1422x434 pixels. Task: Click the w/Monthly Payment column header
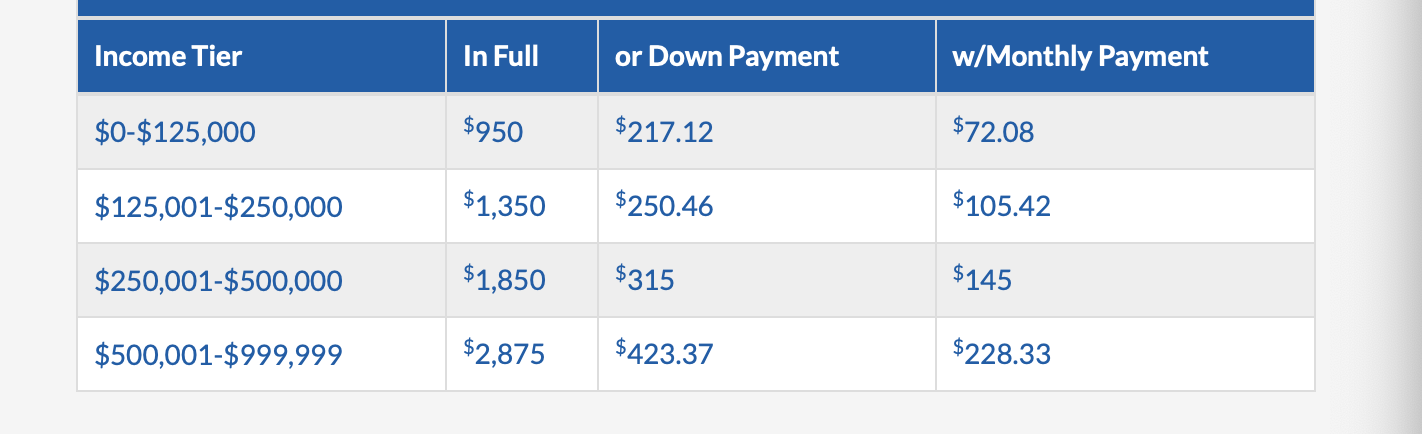coord(1081,56)
